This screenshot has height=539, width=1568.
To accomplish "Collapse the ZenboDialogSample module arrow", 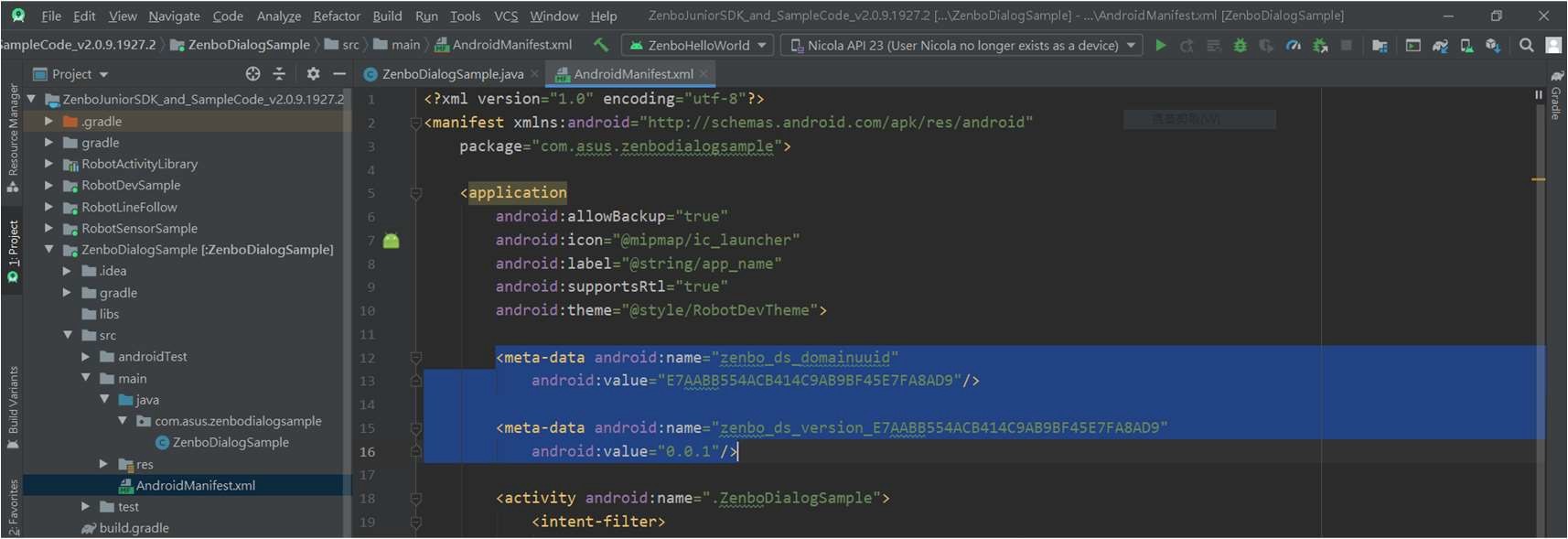I will (49, 249).
